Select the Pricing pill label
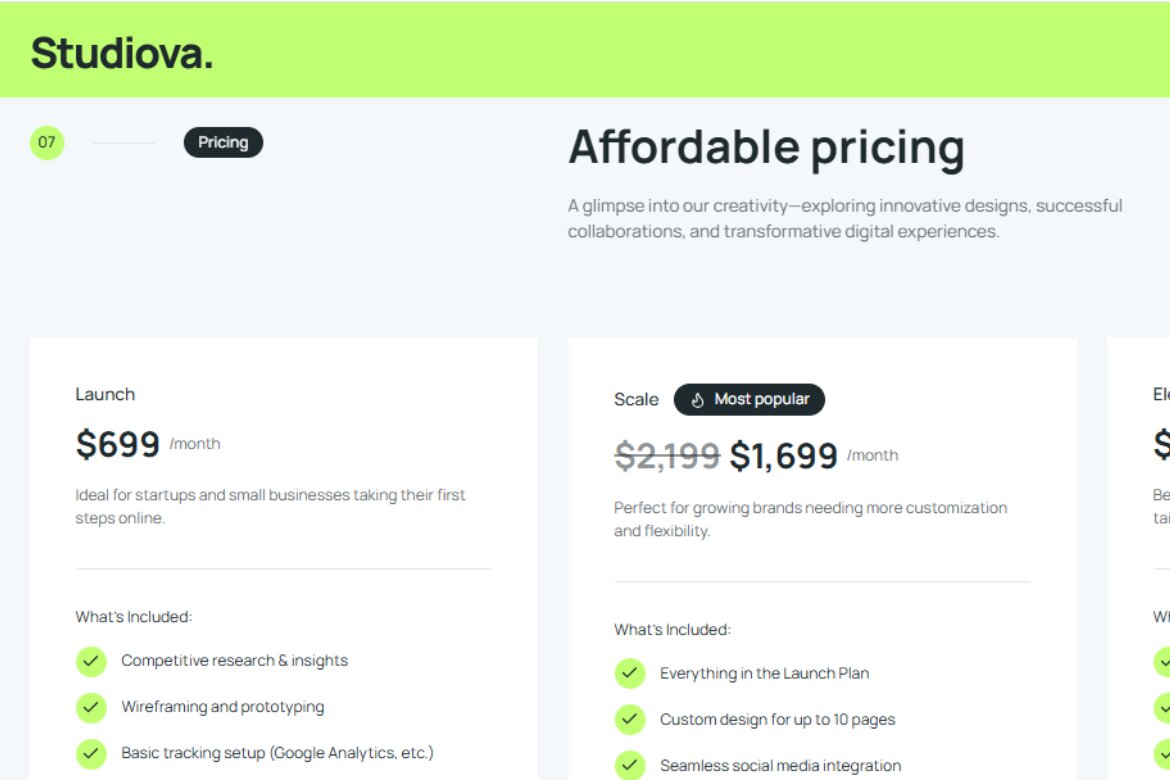This screenshot has width=1170, height=780. 223,142
